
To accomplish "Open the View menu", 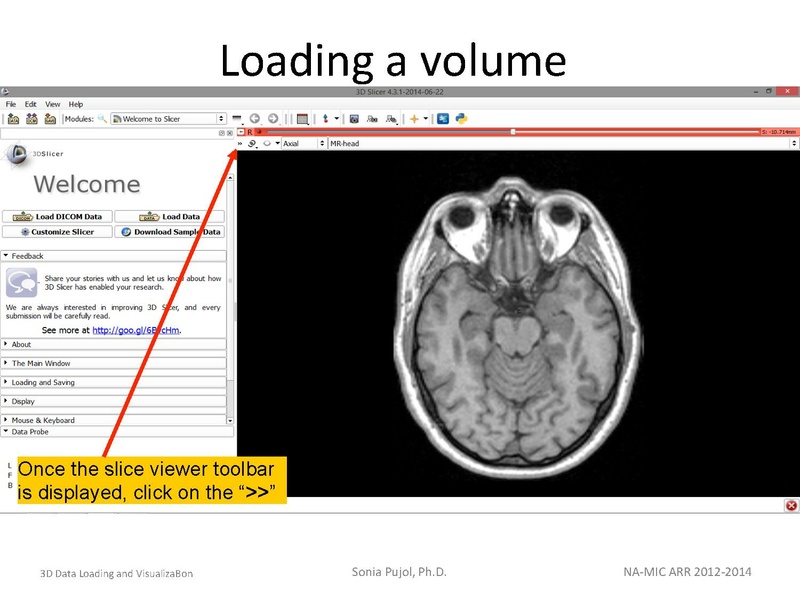I will coord(53,104).
